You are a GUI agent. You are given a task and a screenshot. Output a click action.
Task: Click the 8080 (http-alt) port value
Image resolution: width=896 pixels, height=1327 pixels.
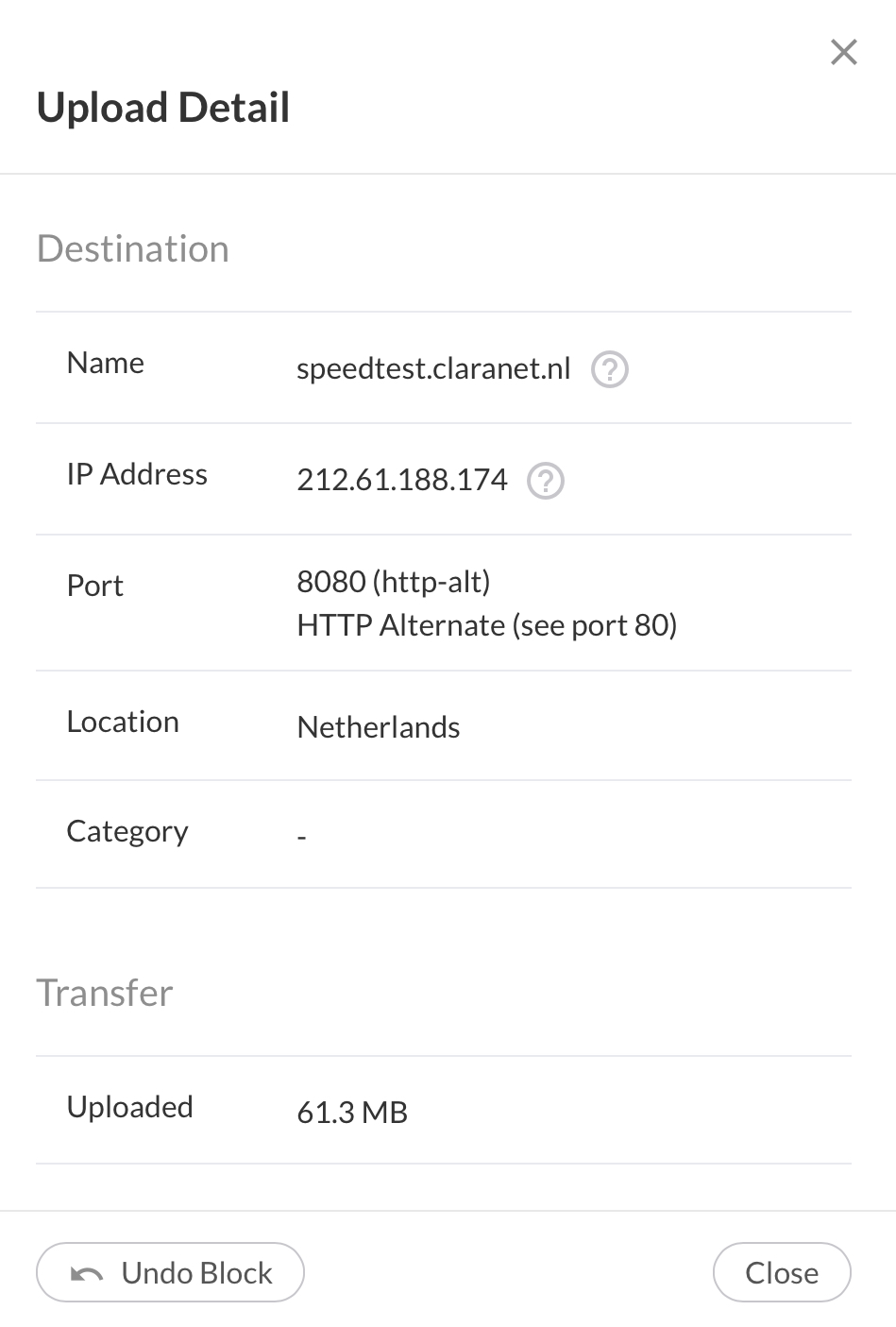(394, 582)
